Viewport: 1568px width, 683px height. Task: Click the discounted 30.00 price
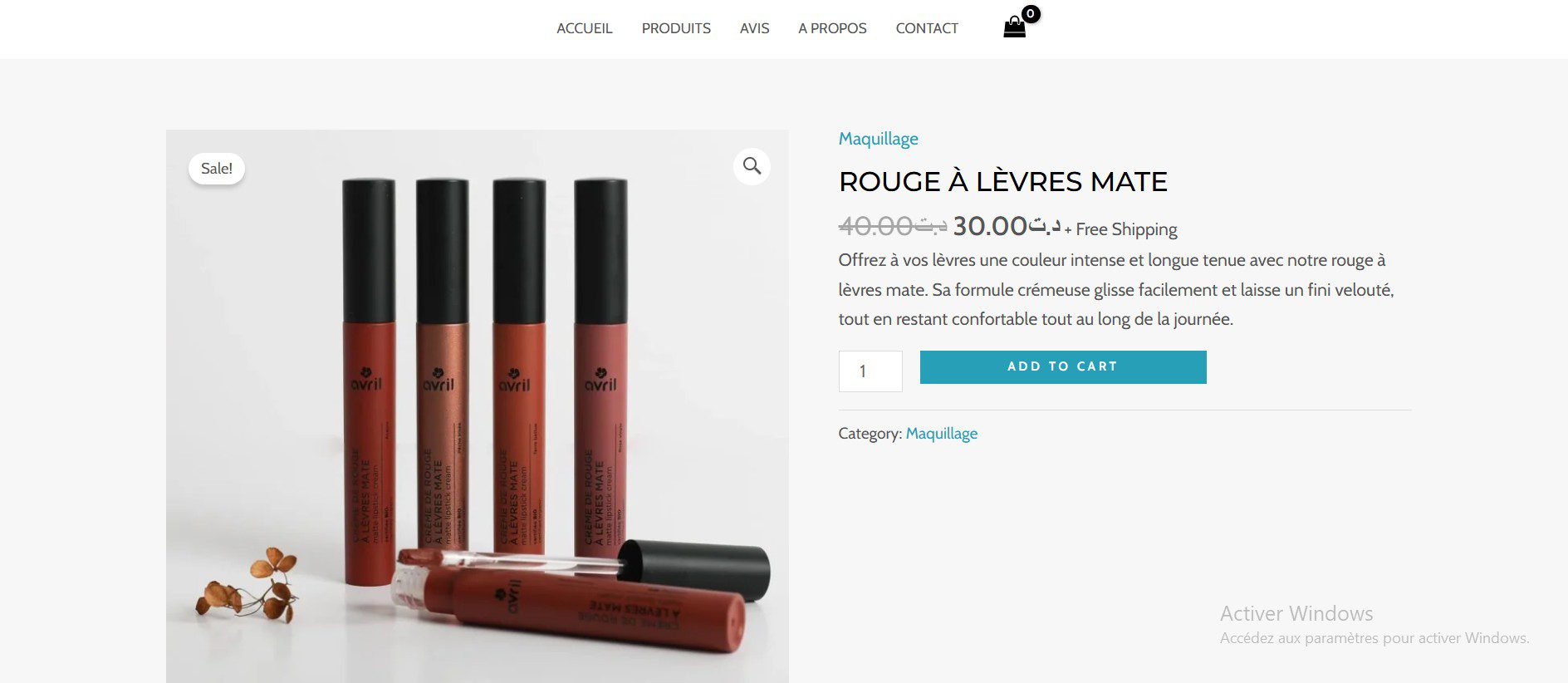click(x=1007, y=225)
